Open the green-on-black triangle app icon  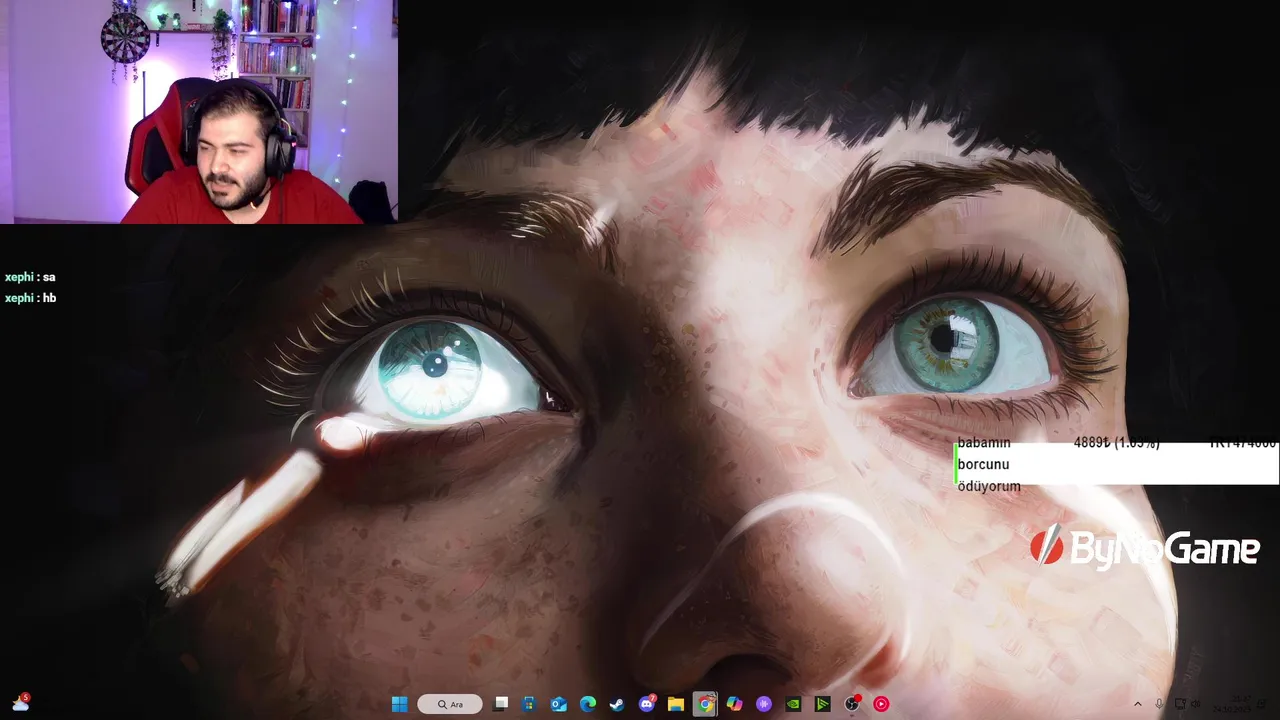coord(823,704)
